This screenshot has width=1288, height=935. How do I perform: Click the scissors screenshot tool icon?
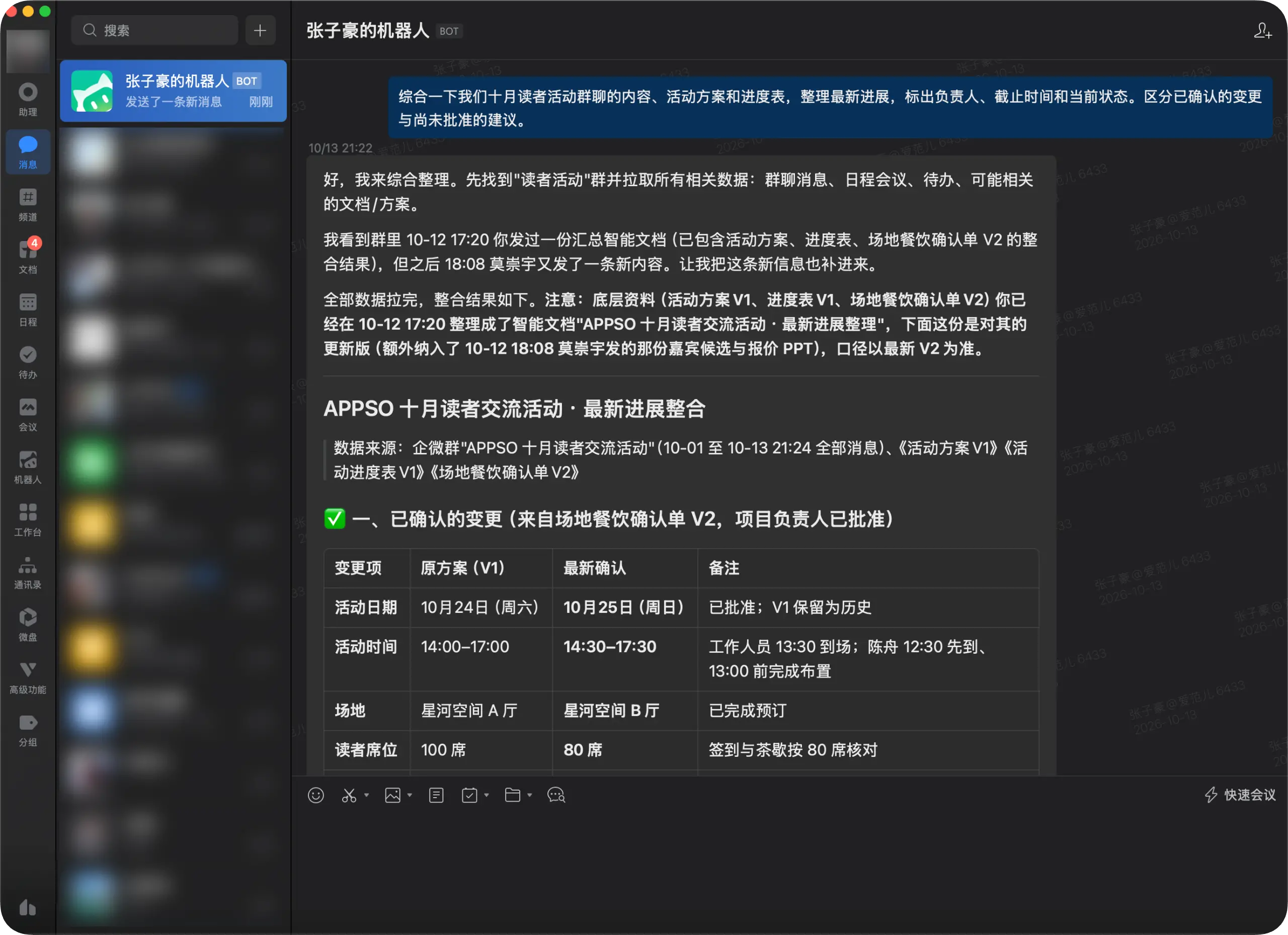point(349,795)
